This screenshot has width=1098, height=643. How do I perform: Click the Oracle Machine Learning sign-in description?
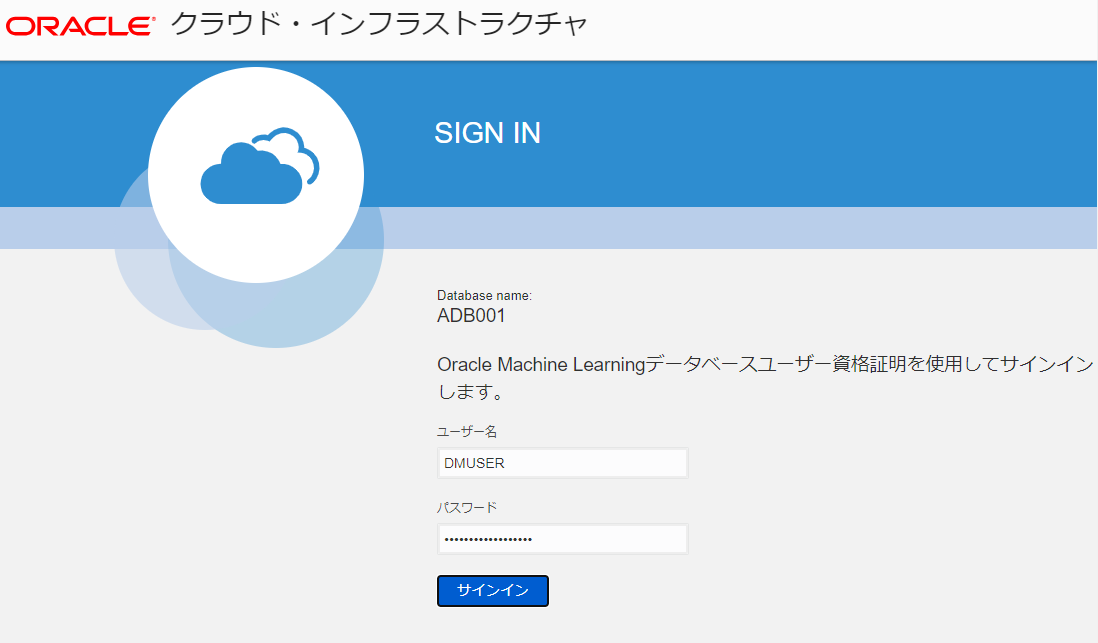765,378
